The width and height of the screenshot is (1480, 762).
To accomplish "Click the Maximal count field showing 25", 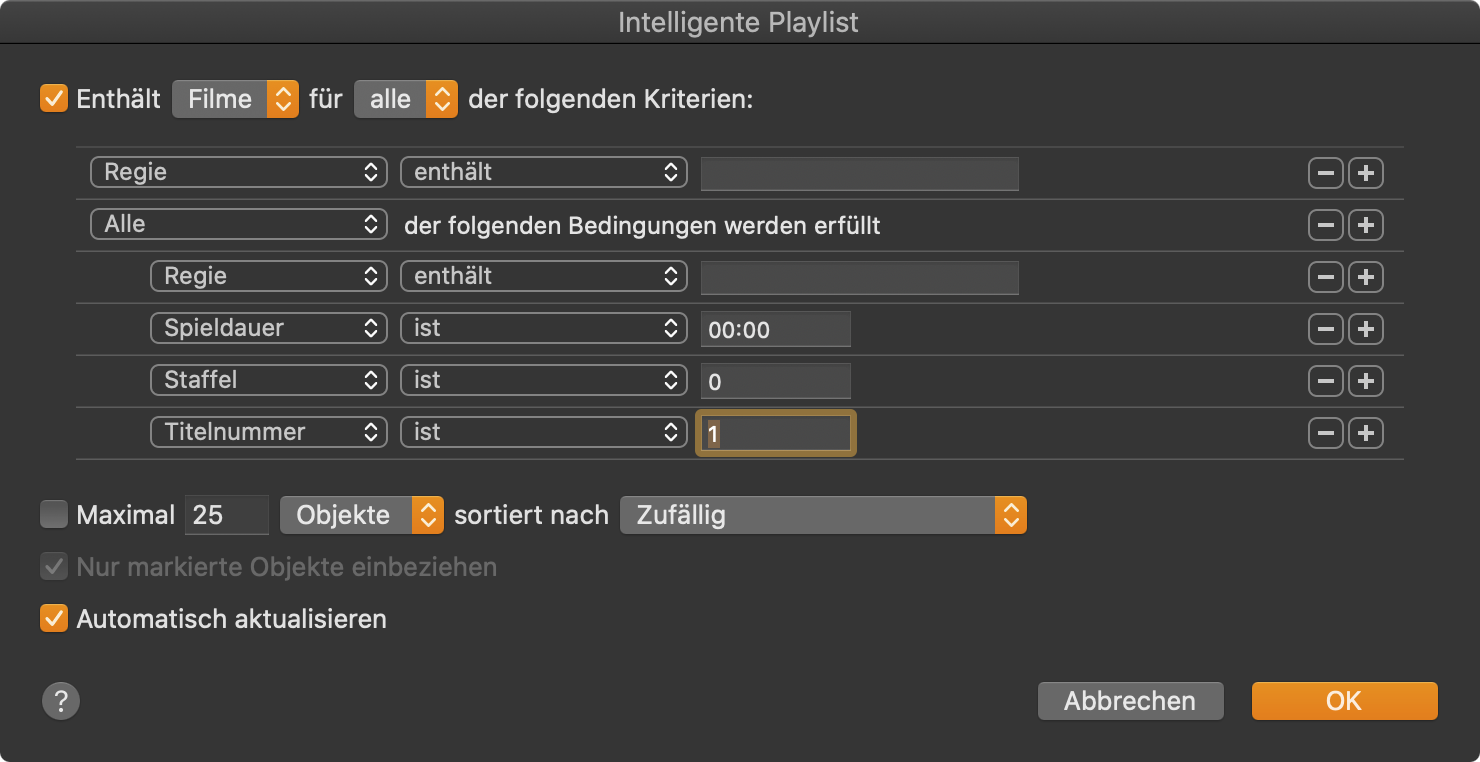I will click(x=226, y=515).
